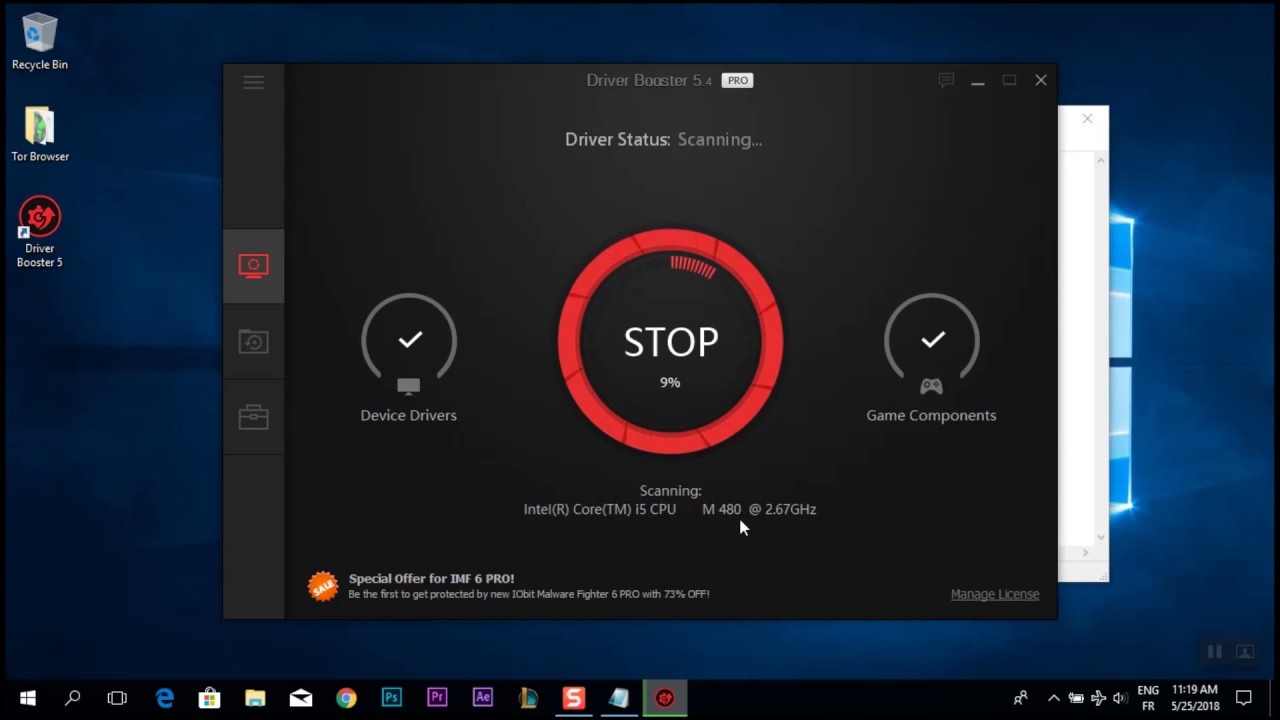
Task: Click the PRO badge in title
Action: click(737, 81)
